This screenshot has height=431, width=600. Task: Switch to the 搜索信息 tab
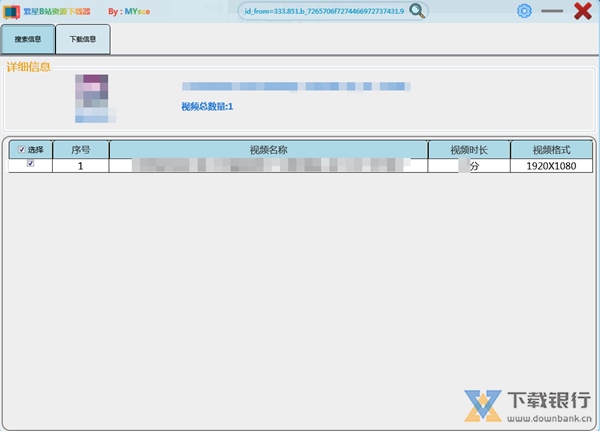[x=28, y=40]
